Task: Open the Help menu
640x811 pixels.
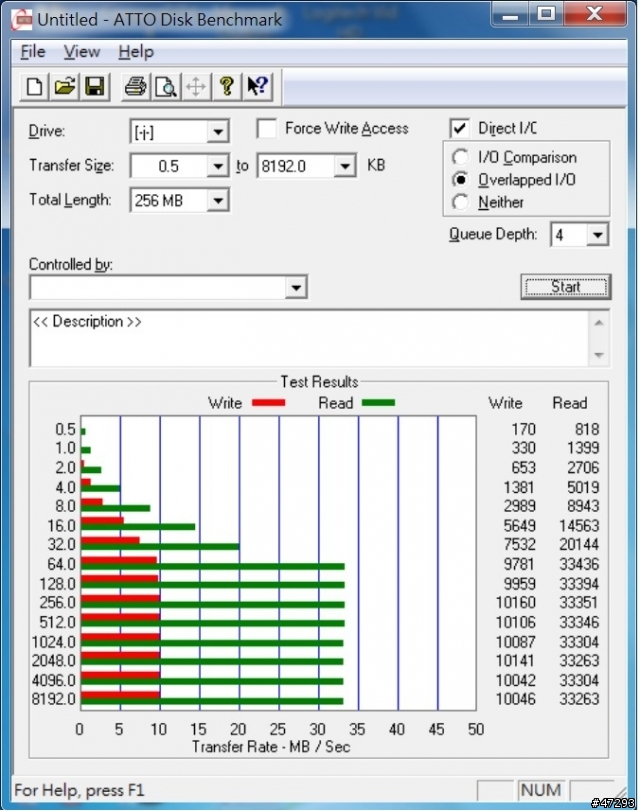Action: (x=136, y=52)
